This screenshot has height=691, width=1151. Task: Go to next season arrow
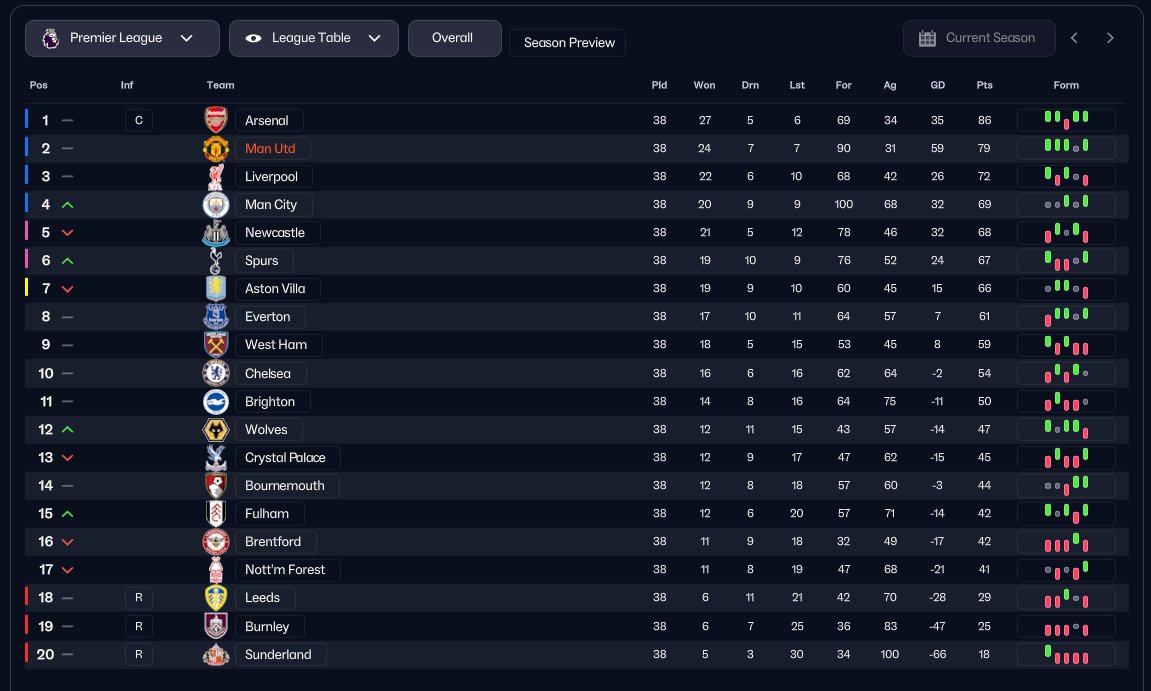(x=1110, y=38)
